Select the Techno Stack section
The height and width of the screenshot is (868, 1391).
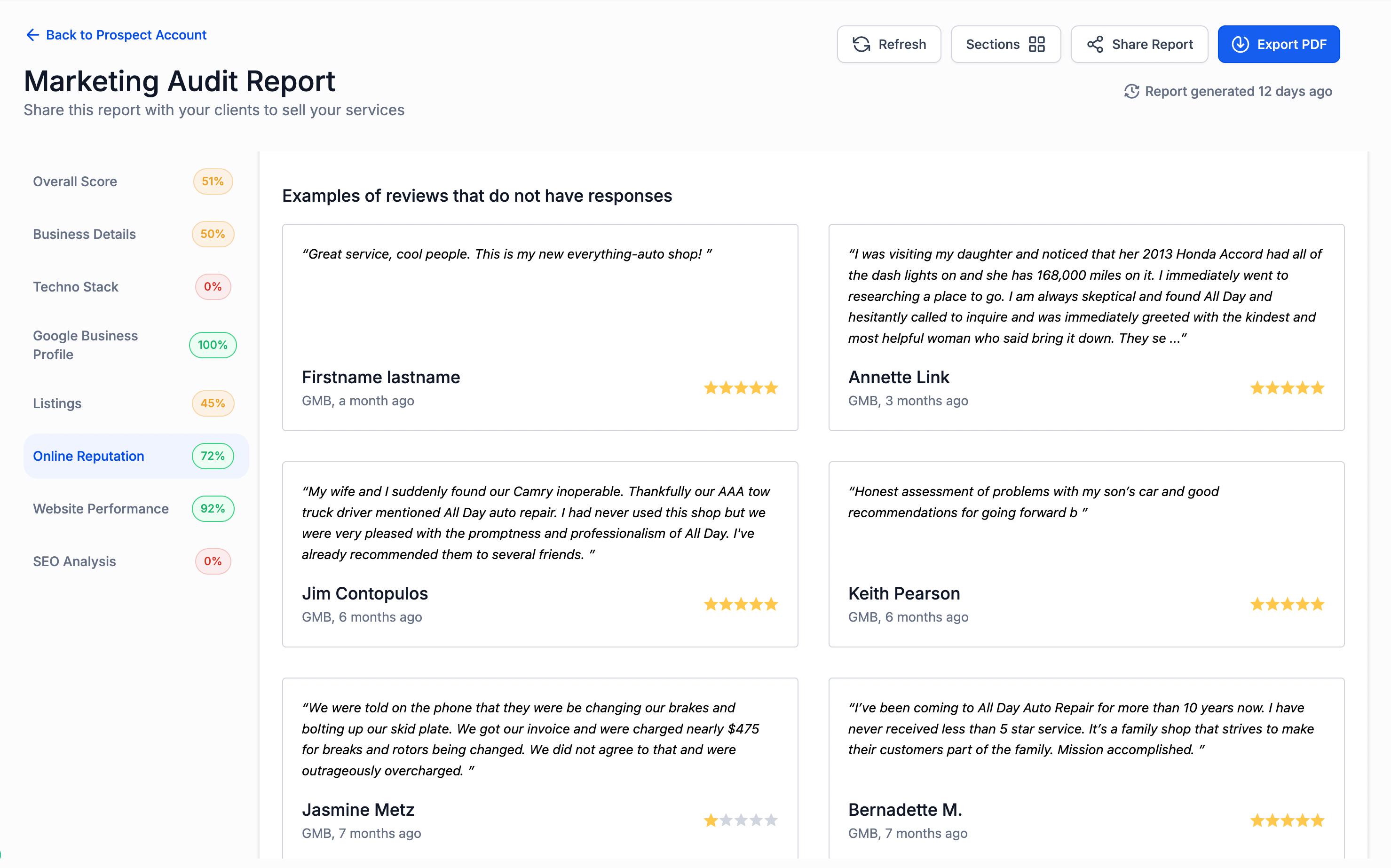[76, 287]
